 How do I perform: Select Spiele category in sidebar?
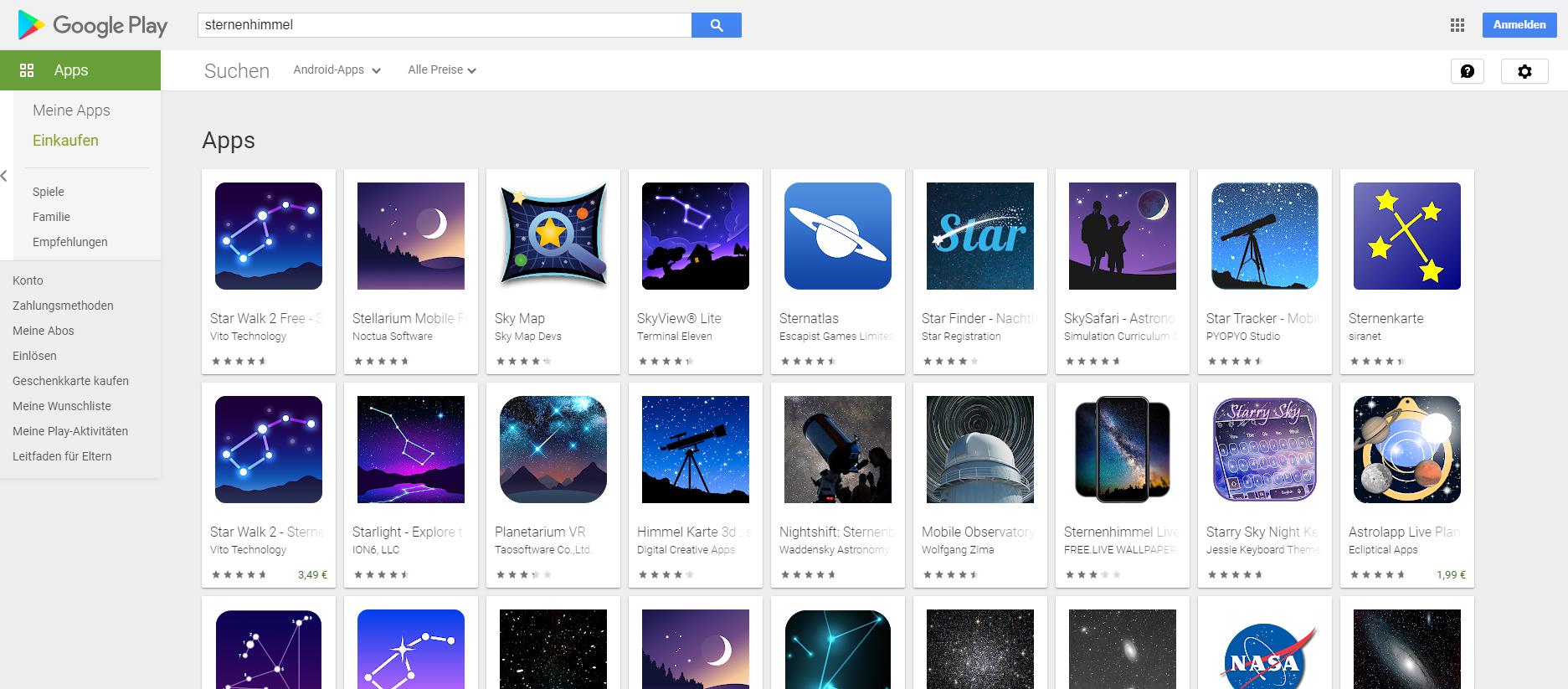(49, 192)
